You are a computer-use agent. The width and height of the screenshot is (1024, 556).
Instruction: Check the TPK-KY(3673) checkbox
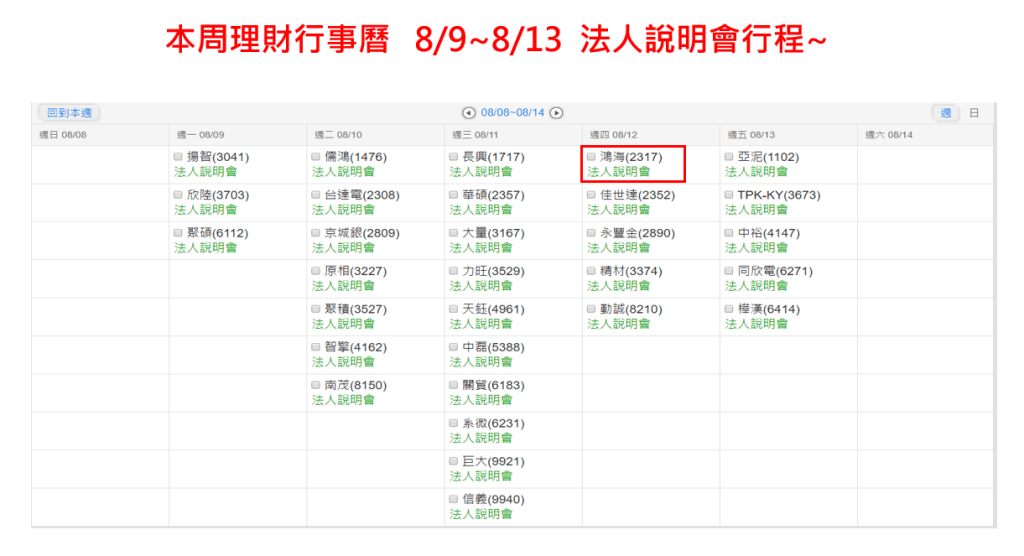click(x=729, y=195)
